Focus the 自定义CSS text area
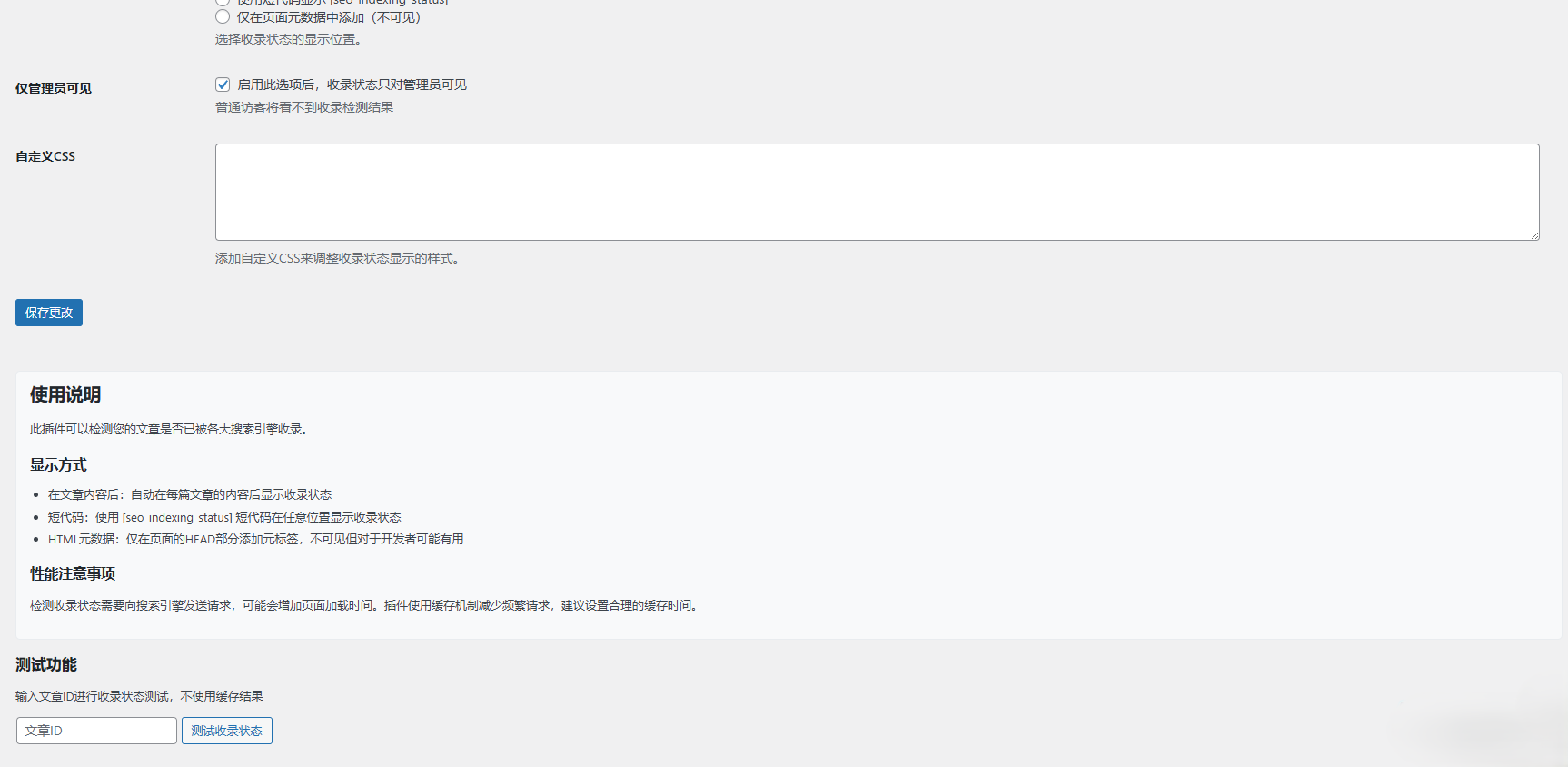This screenshot has height=767, width=1568. (877, 192)
